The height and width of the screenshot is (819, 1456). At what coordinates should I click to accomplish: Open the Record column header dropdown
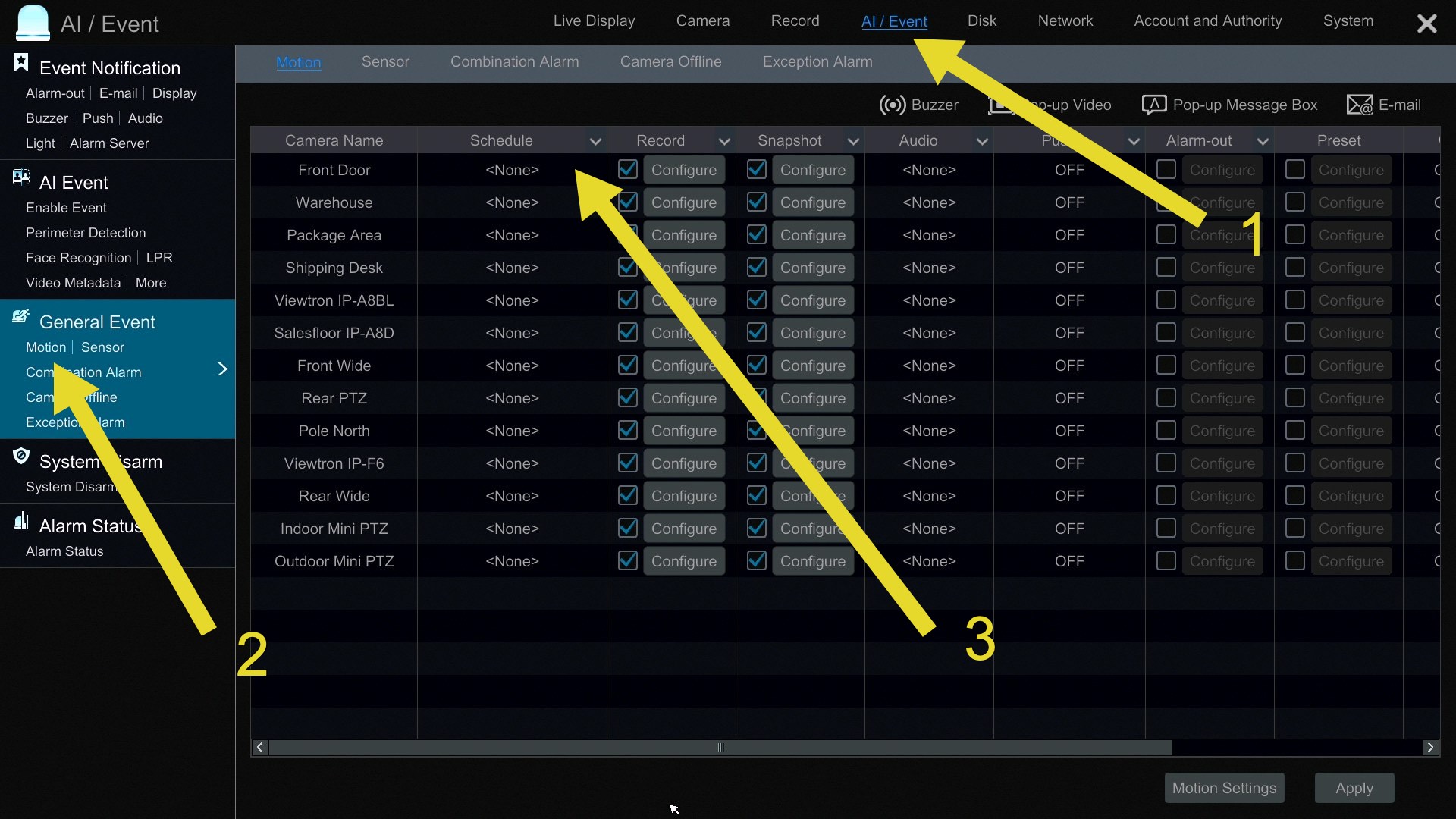[x=724, y=141]
